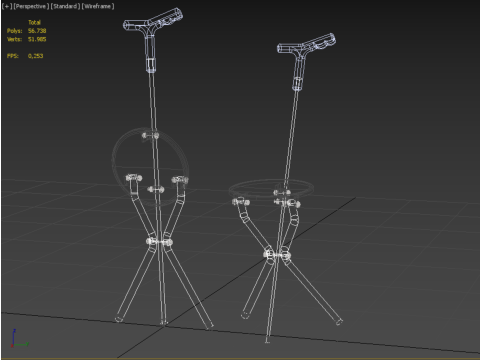Open the Perspective viewport view menu

click(x=31, y=6)
